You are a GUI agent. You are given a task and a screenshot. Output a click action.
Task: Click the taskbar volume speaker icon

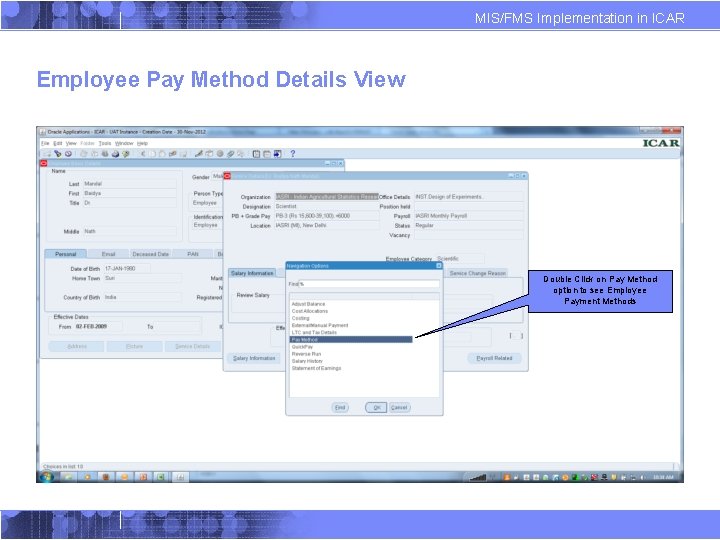pos(642,478)
